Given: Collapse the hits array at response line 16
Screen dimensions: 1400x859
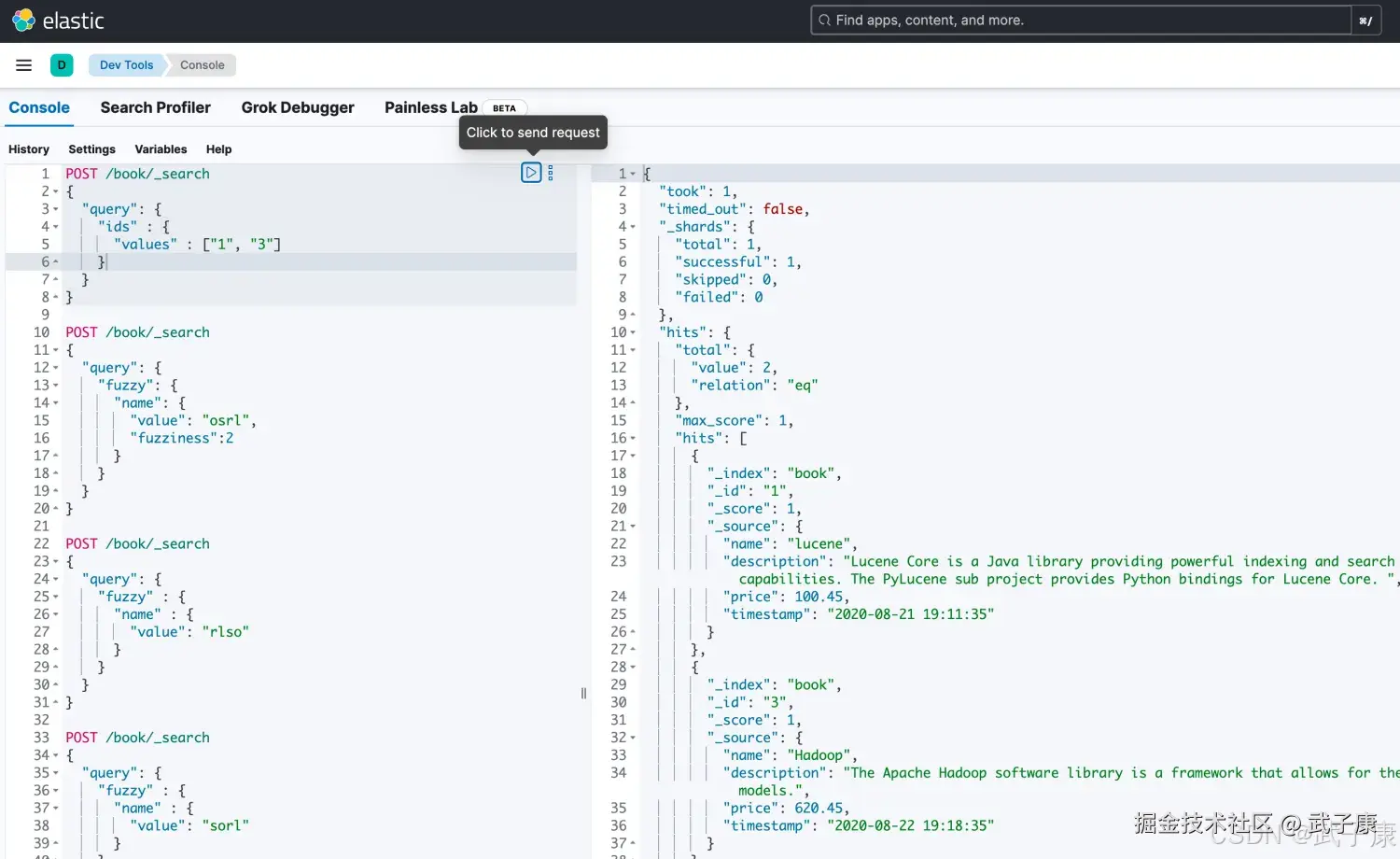Looking at the screenshot, I should [633, 438].
